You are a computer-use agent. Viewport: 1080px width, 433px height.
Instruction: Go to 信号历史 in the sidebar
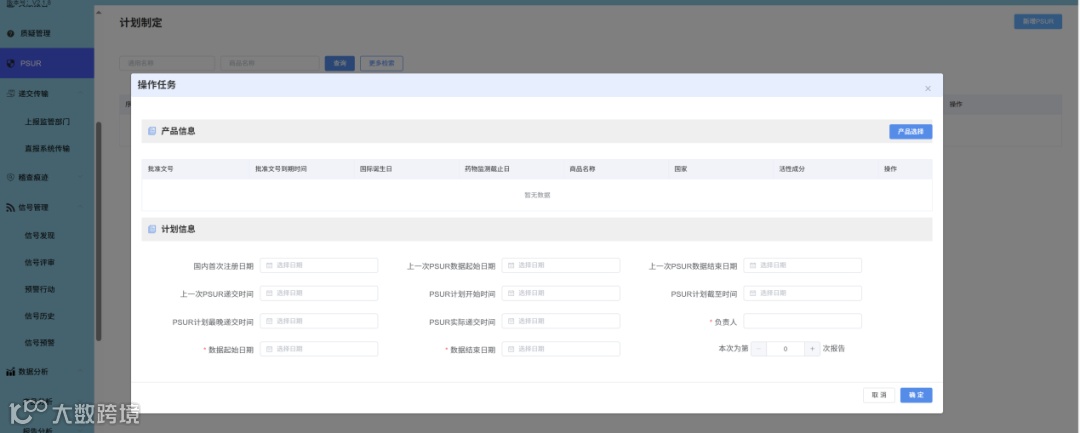point(39,316)
